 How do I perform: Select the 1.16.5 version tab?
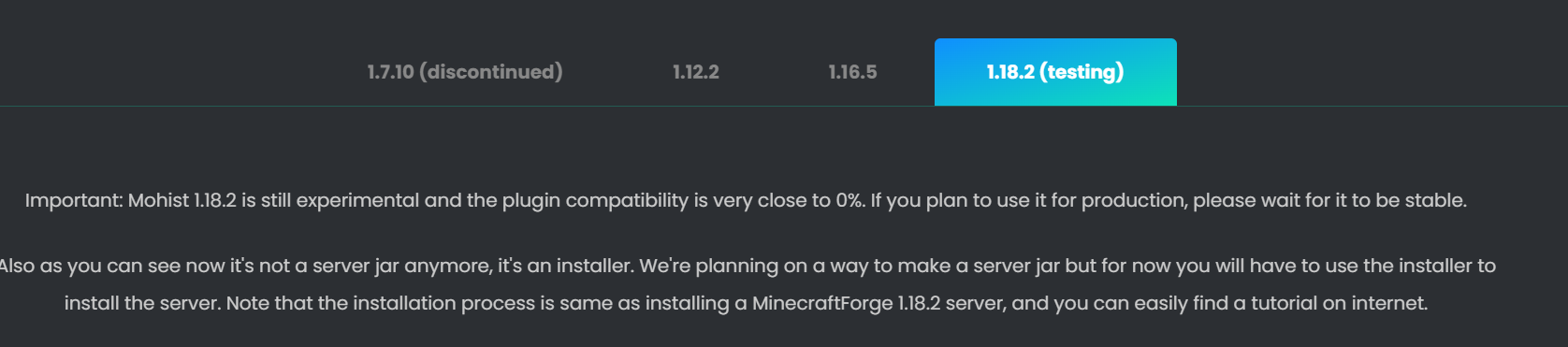pos(852,72)
